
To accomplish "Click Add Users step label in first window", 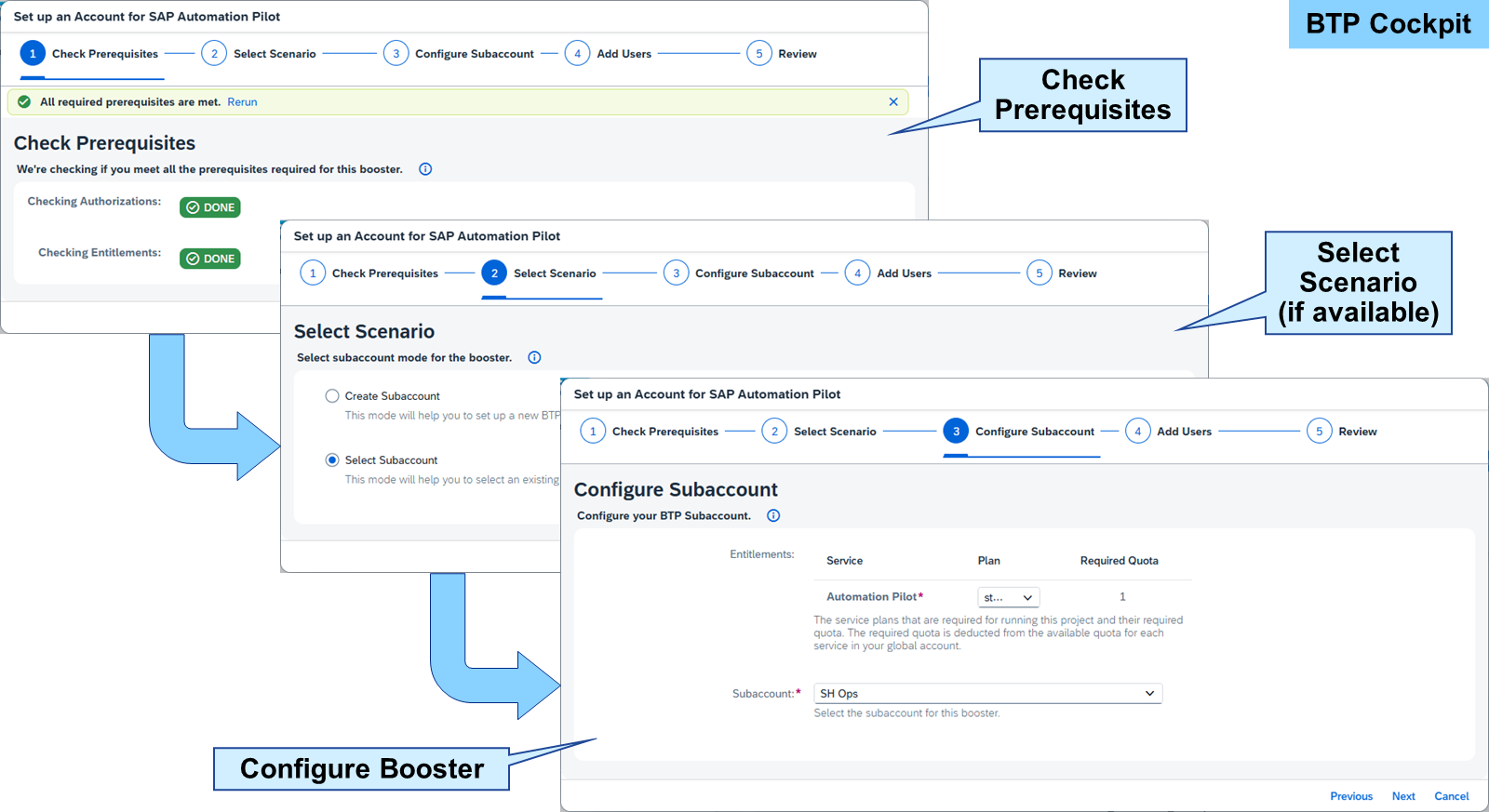I will pos(624,54).
